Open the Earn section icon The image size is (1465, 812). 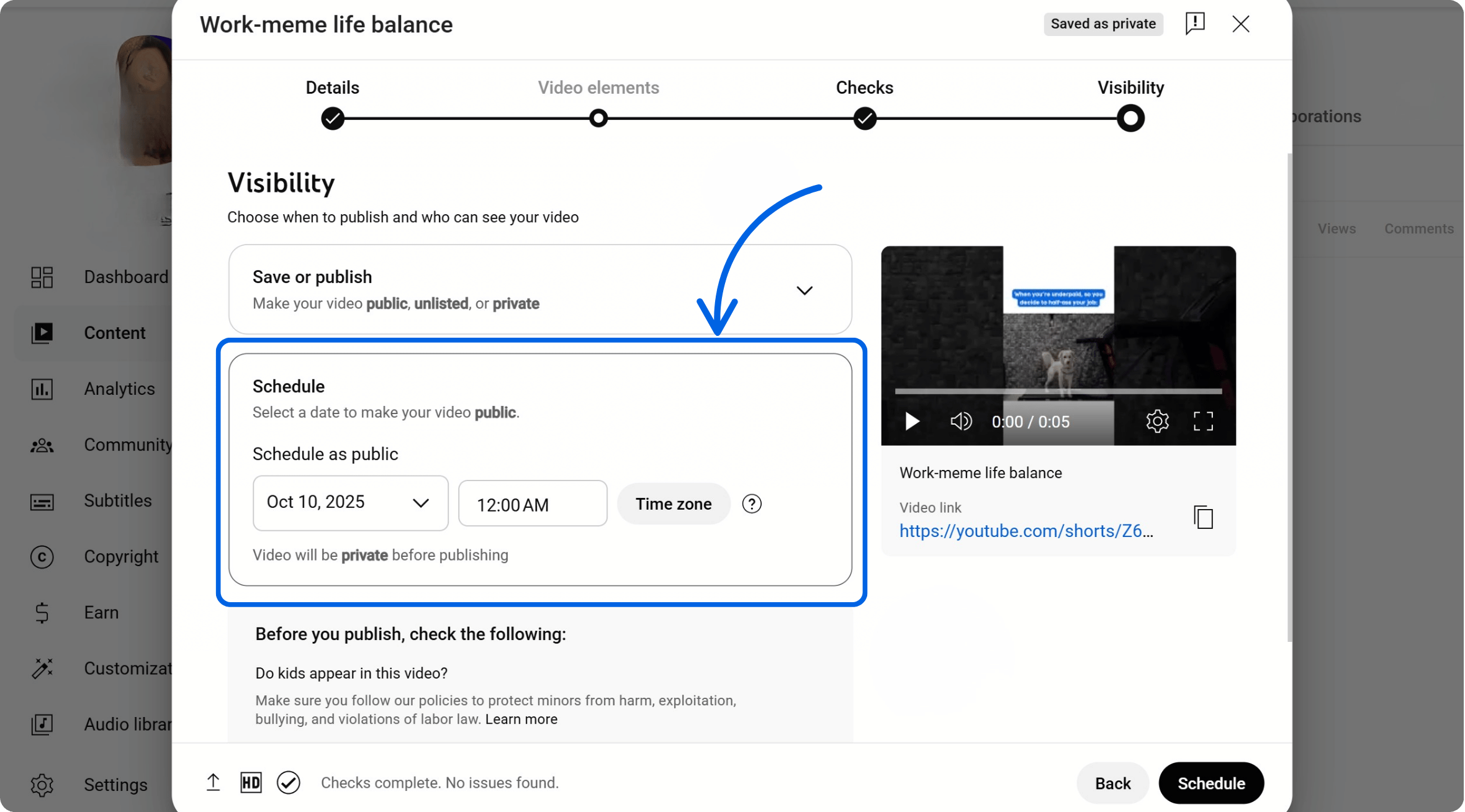click(42, 612)
